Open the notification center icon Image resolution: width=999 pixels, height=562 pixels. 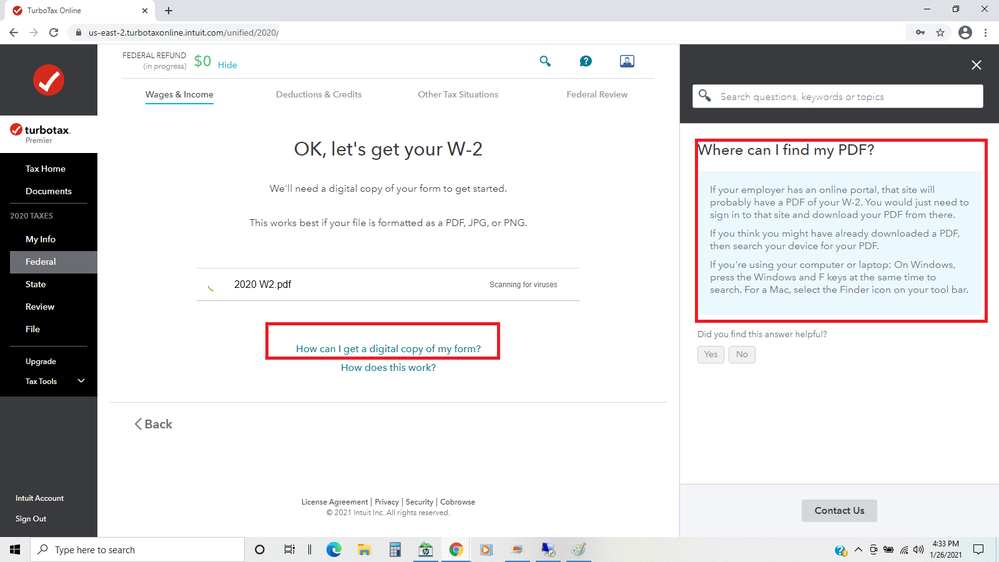979,549
